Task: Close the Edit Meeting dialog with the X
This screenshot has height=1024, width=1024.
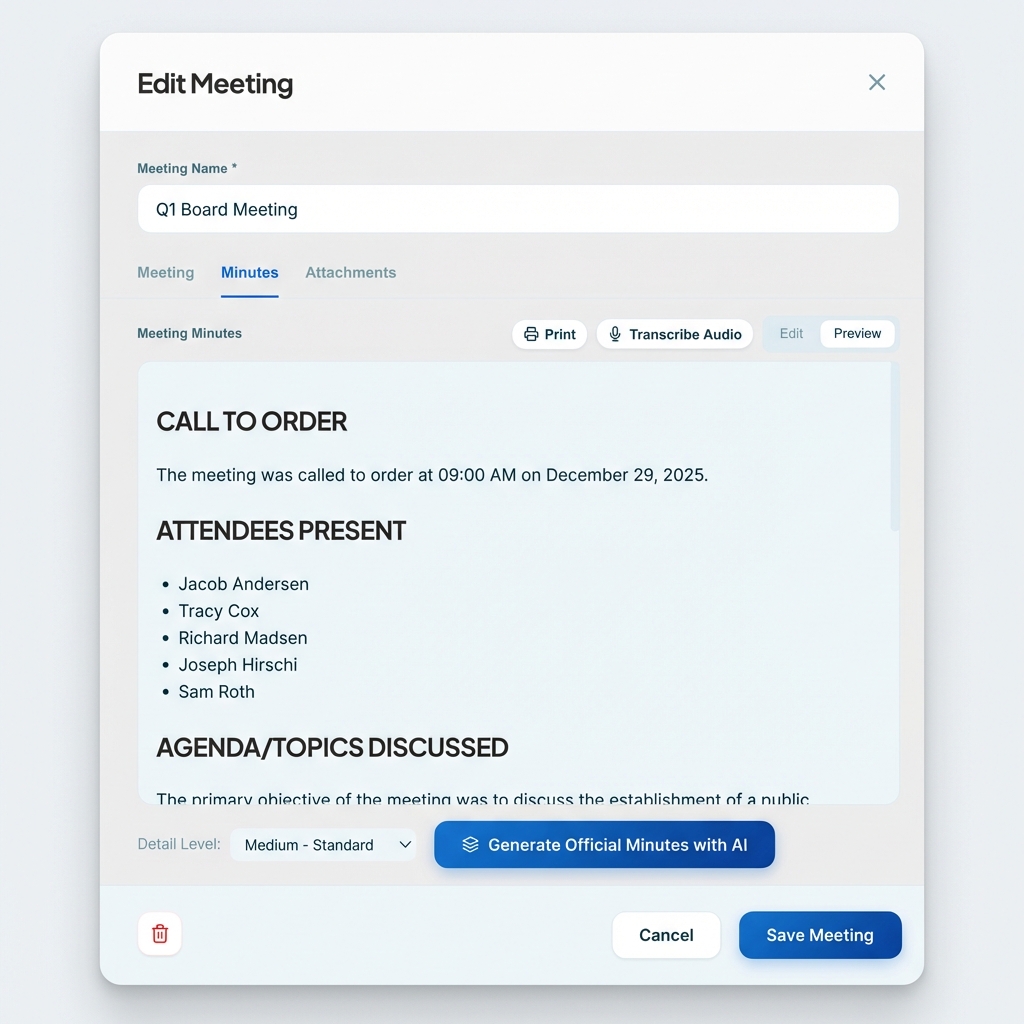Action: point(877,82)
